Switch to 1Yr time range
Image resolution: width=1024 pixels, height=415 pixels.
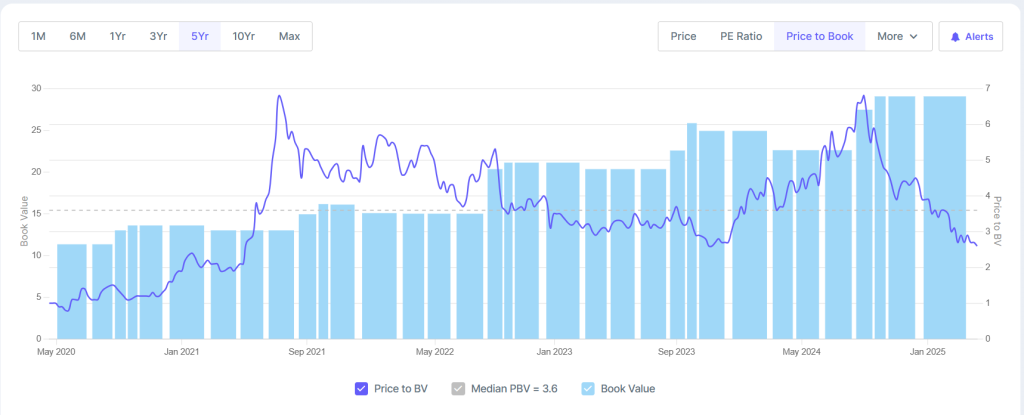pyautogui.click(x=118, y=36)
